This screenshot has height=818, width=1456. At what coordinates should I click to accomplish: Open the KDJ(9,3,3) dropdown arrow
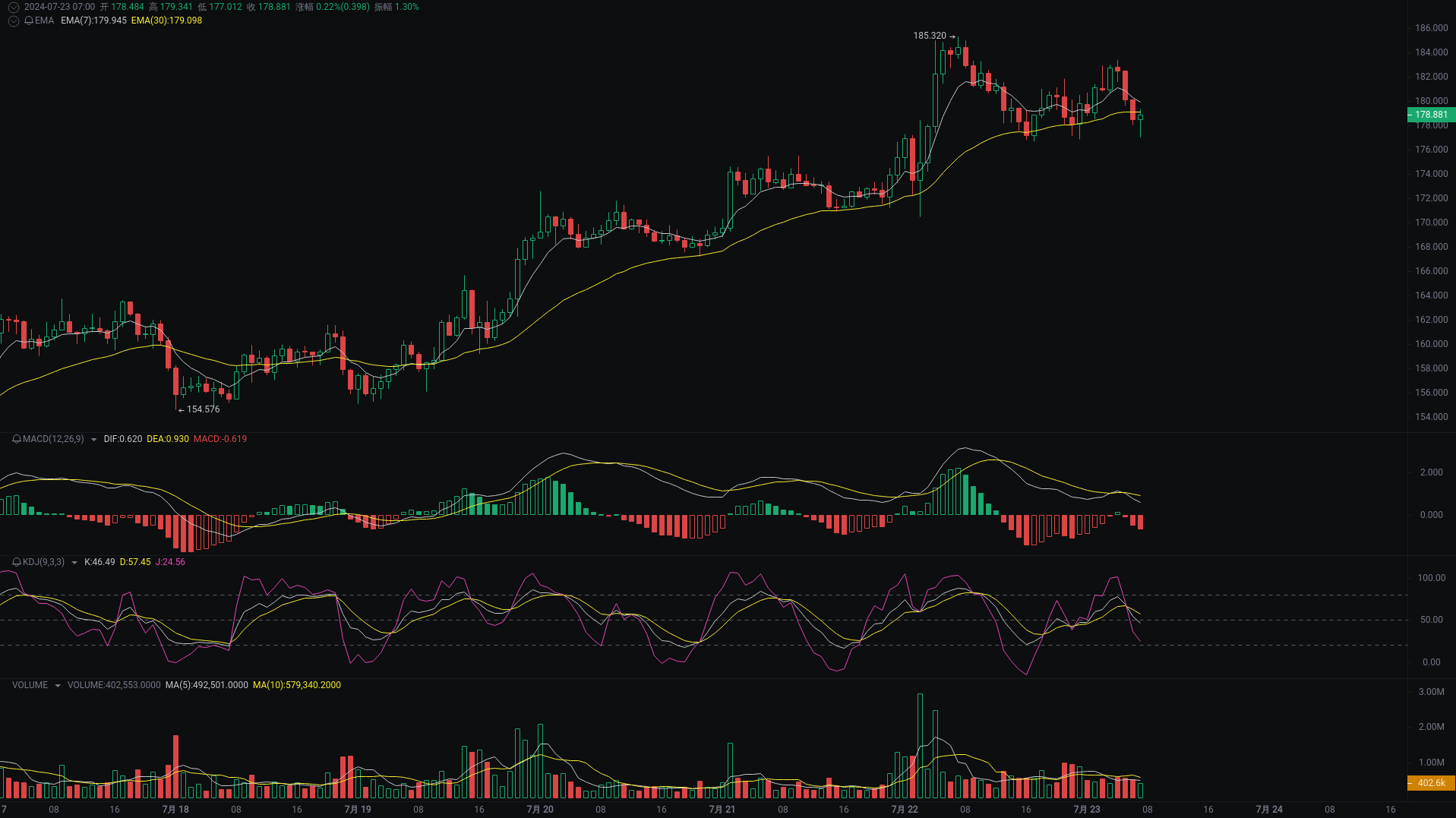pos(74,562)
